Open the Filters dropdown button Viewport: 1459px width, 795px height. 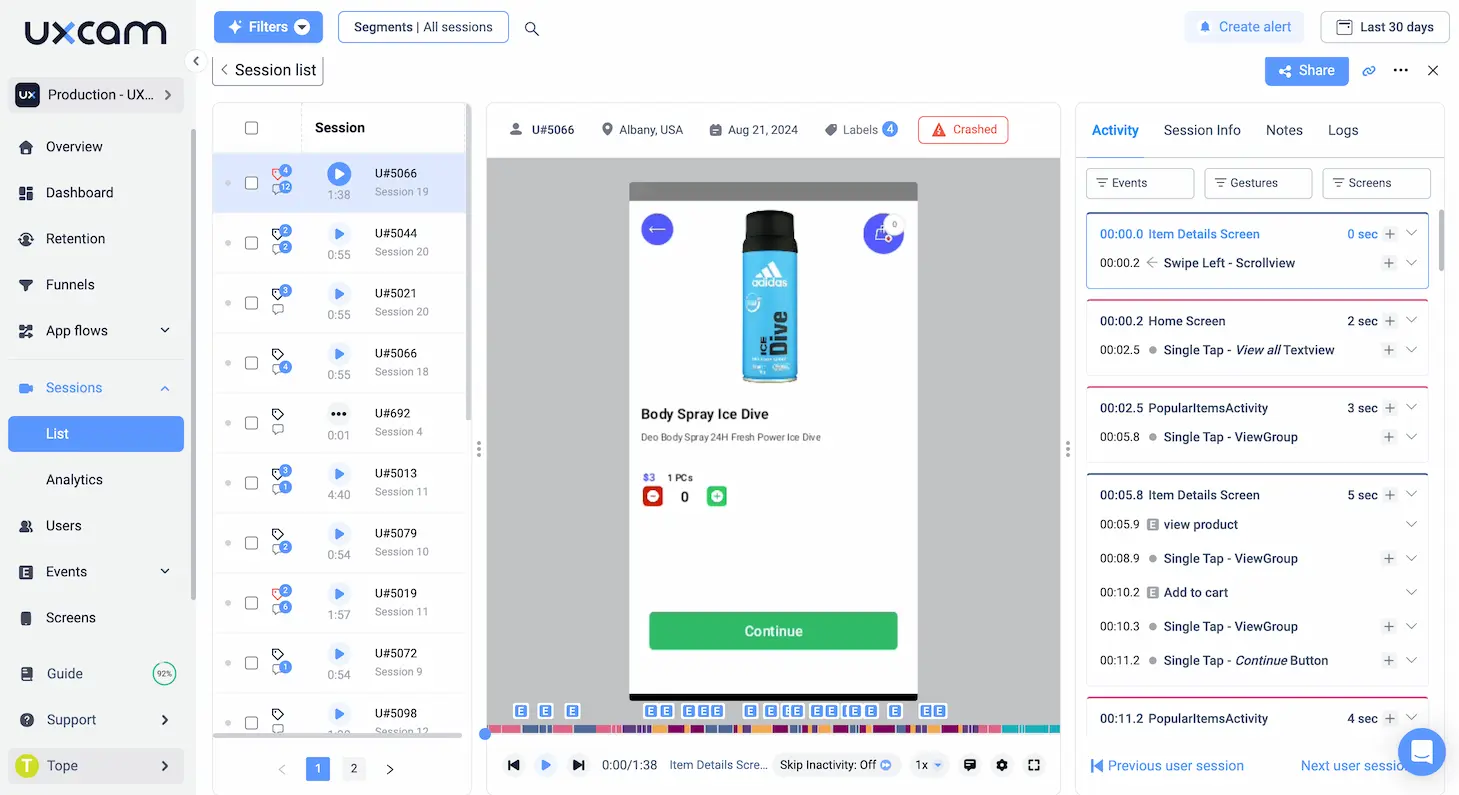(x=268, y=27)
